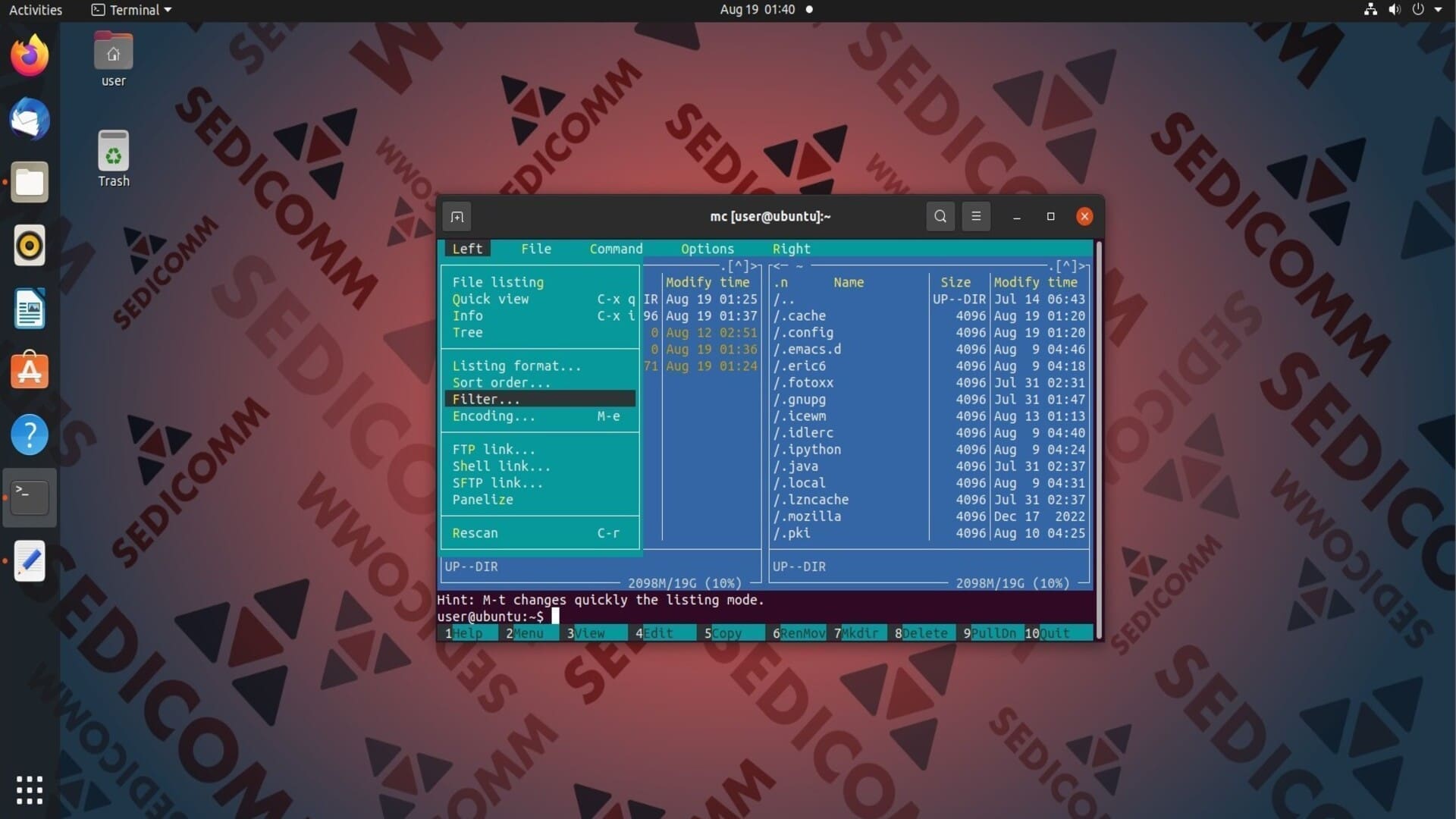Open new terminal tab icon

(x=457, y=217)
